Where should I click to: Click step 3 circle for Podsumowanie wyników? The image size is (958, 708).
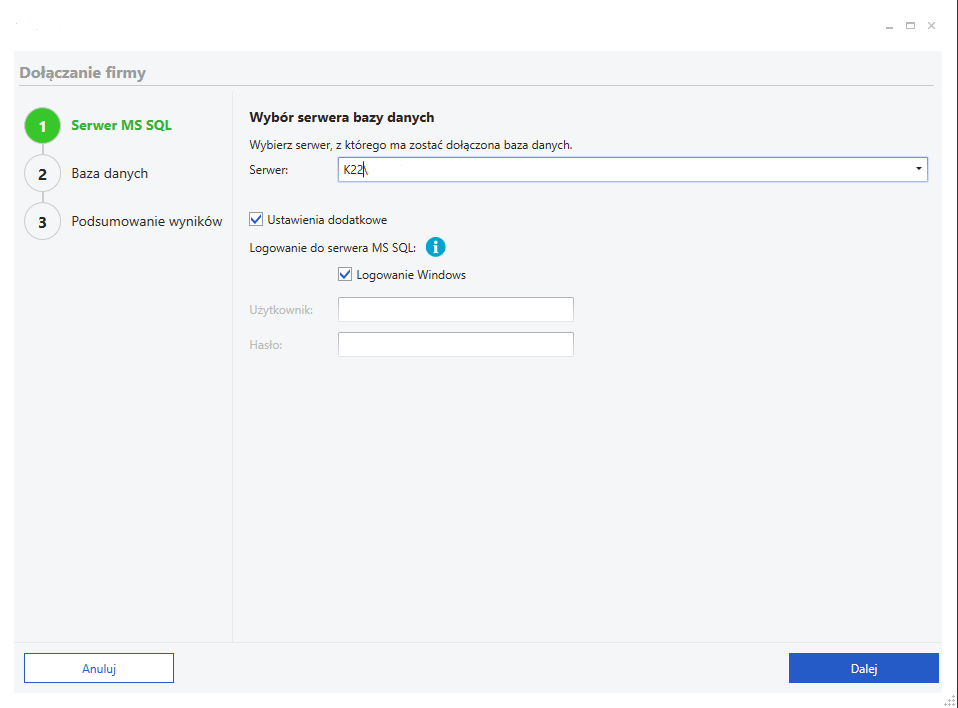click(42, 221)
